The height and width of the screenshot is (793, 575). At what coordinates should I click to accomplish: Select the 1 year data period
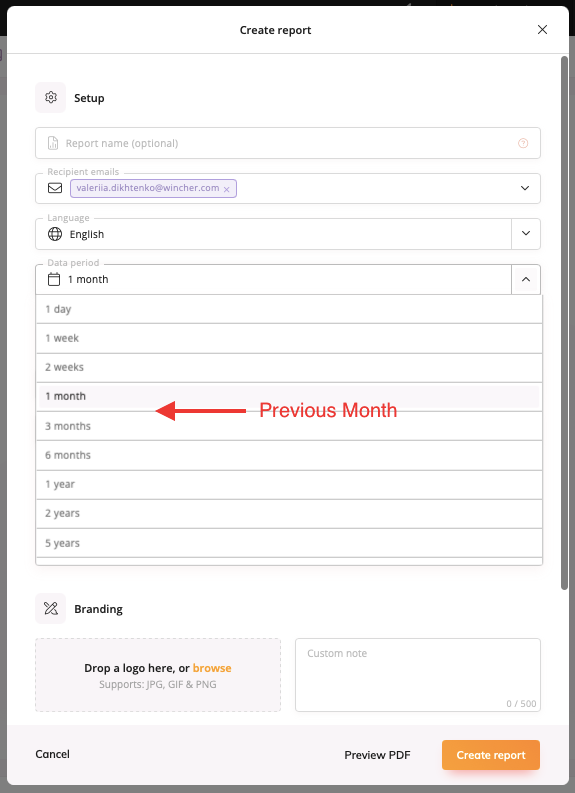(289, 484)
